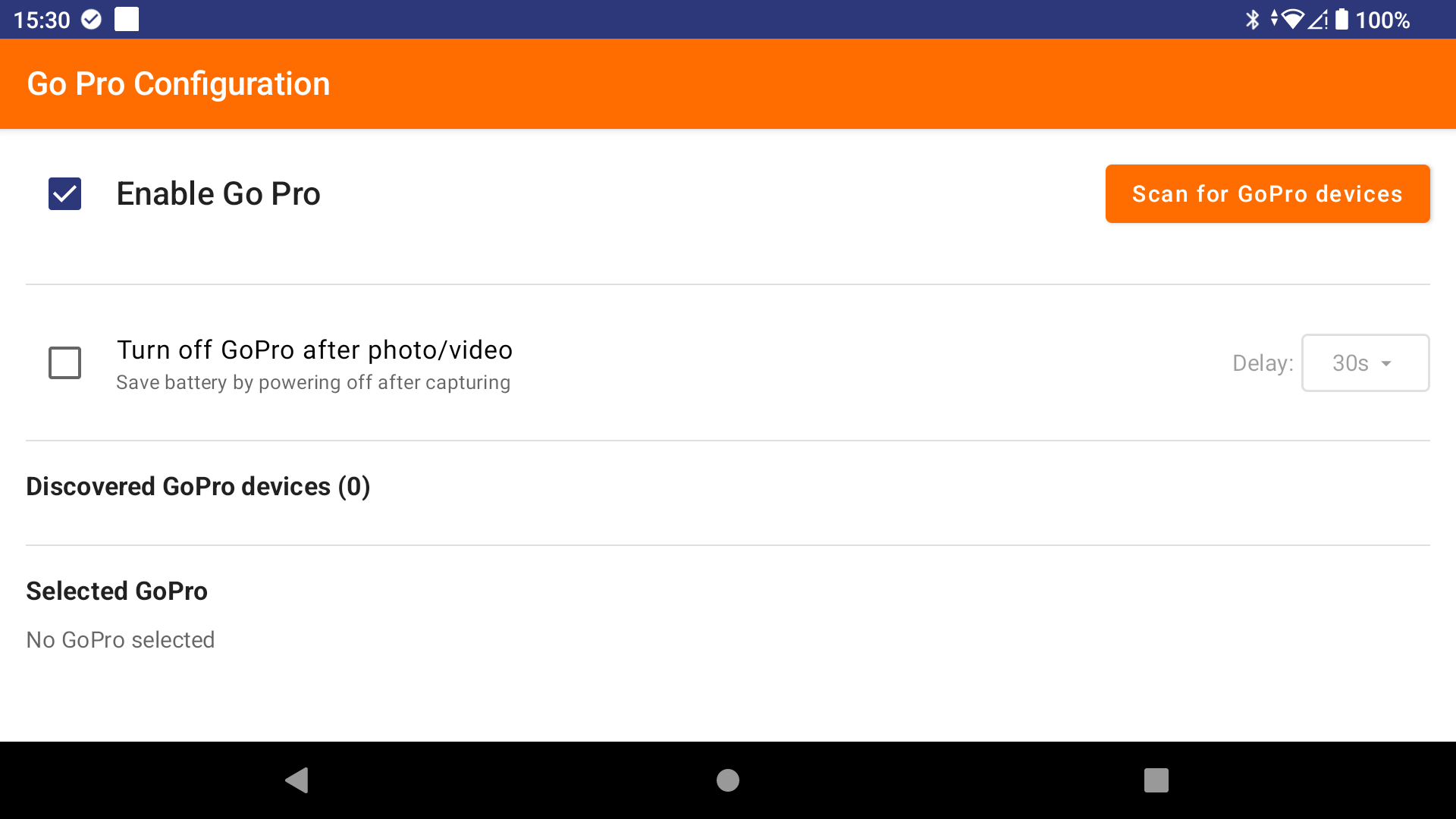Uncheck the Enable Go Pro checkbox
1456x819 pixels.
64,194
